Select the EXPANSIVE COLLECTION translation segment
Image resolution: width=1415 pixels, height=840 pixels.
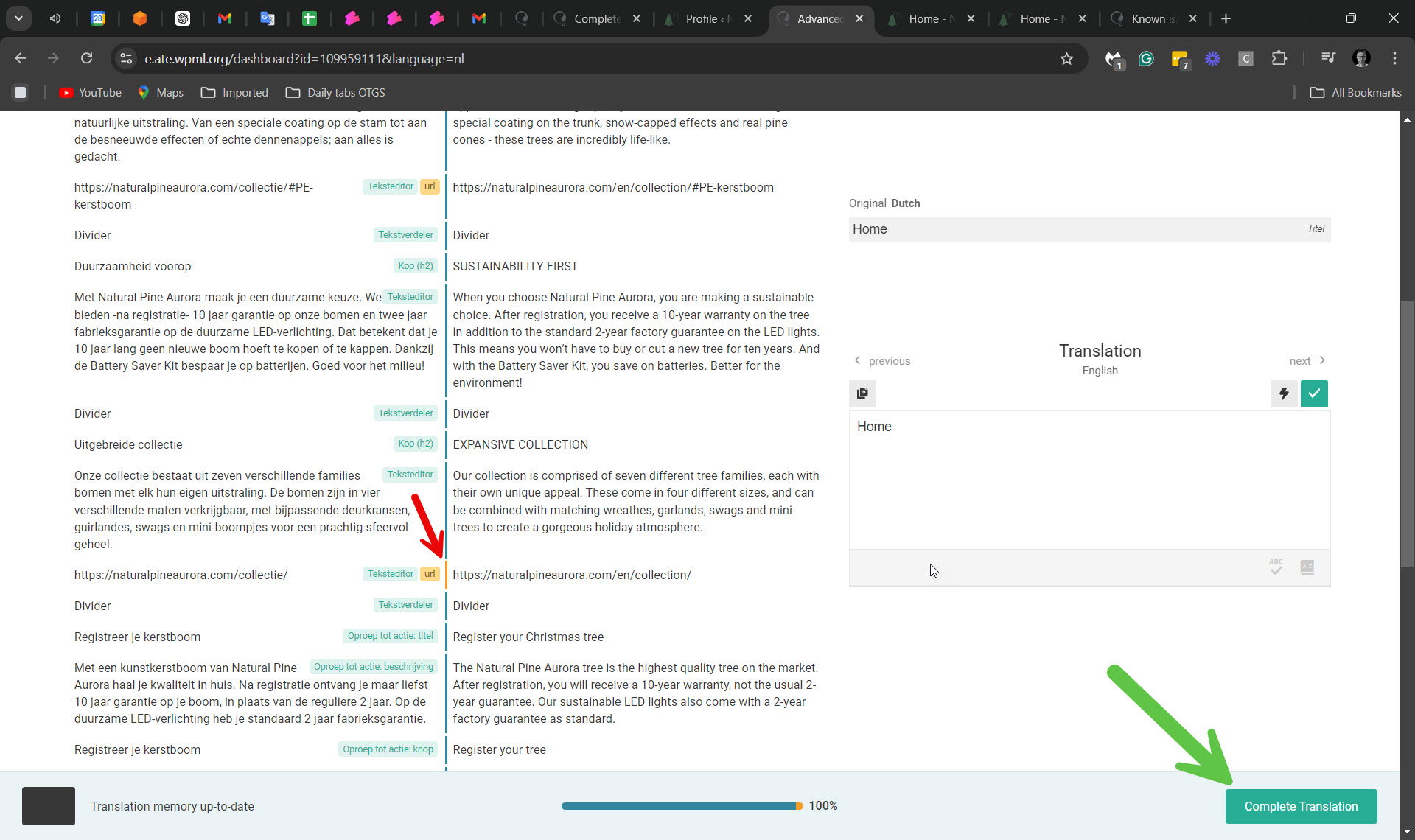pos(520,444)
